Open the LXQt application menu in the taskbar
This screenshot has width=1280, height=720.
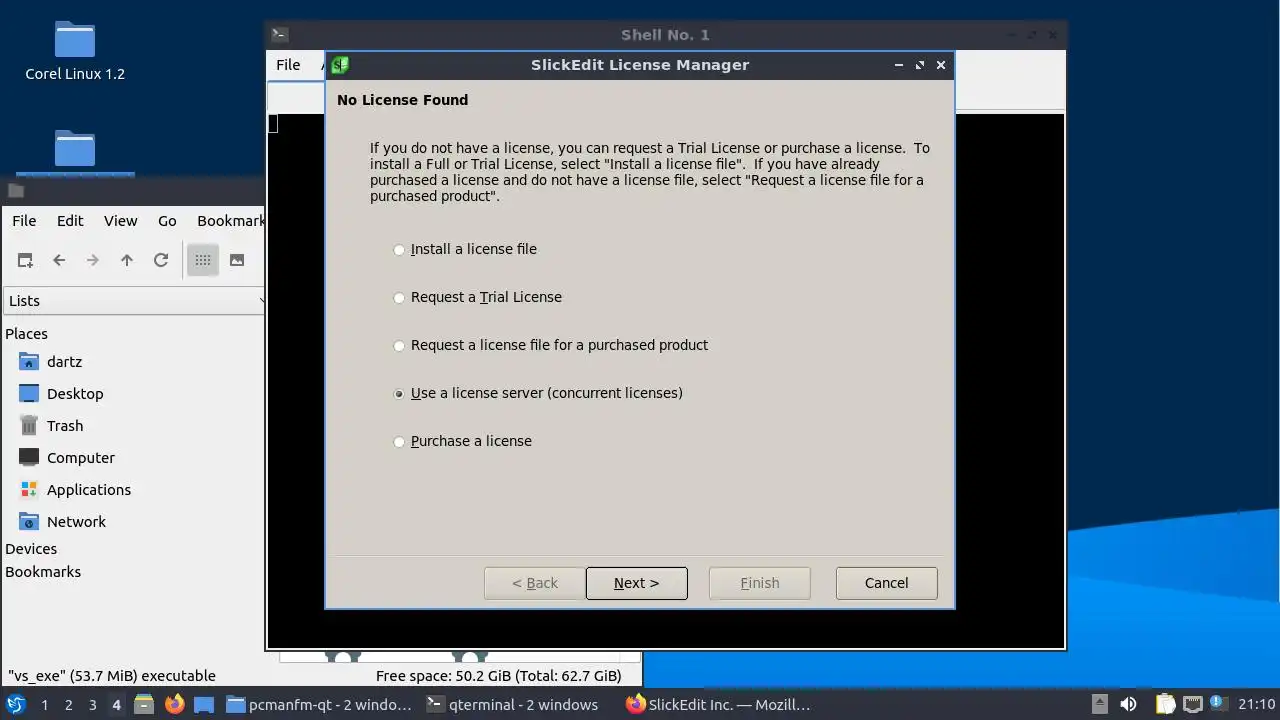(x=16, y=704)
